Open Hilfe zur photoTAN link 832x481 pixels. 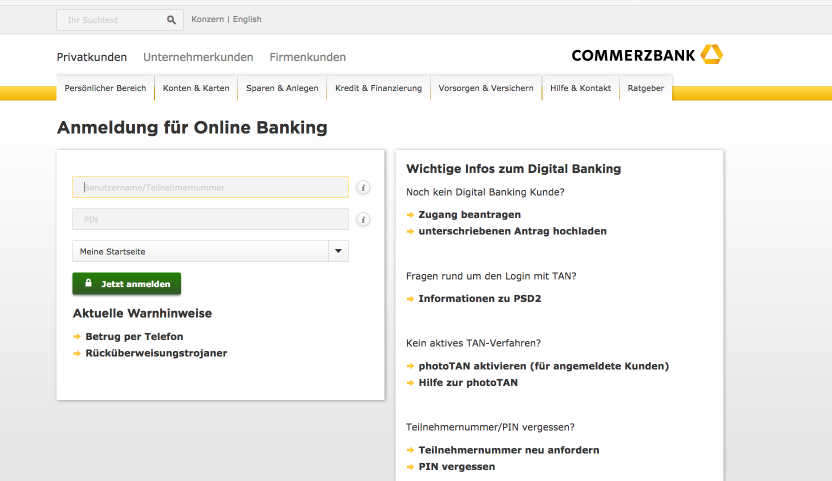point(468,382)
